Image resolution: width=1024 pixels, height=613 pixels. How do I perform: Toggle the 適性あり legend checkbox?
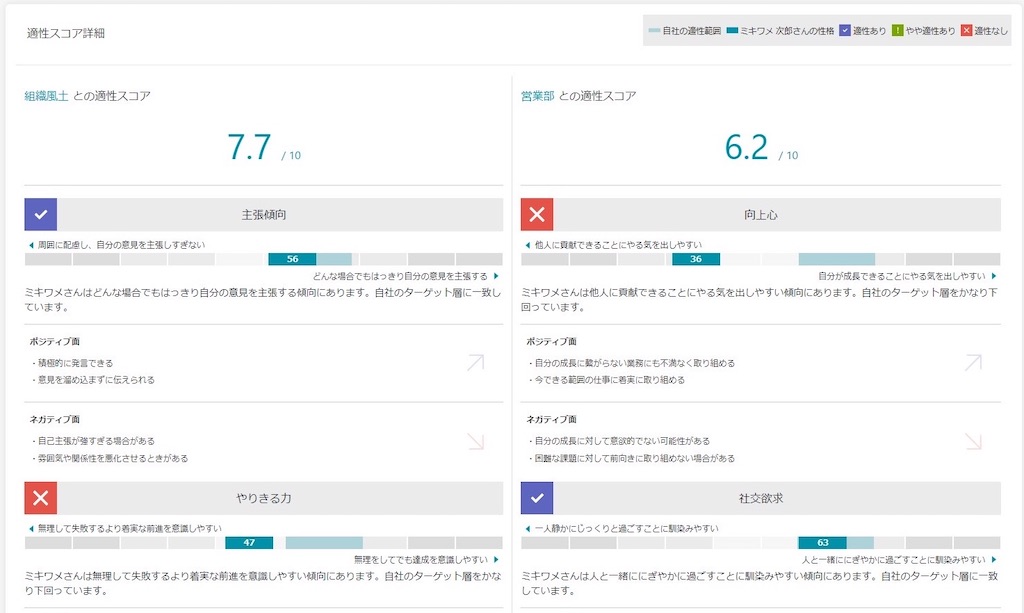click(845, 30)
